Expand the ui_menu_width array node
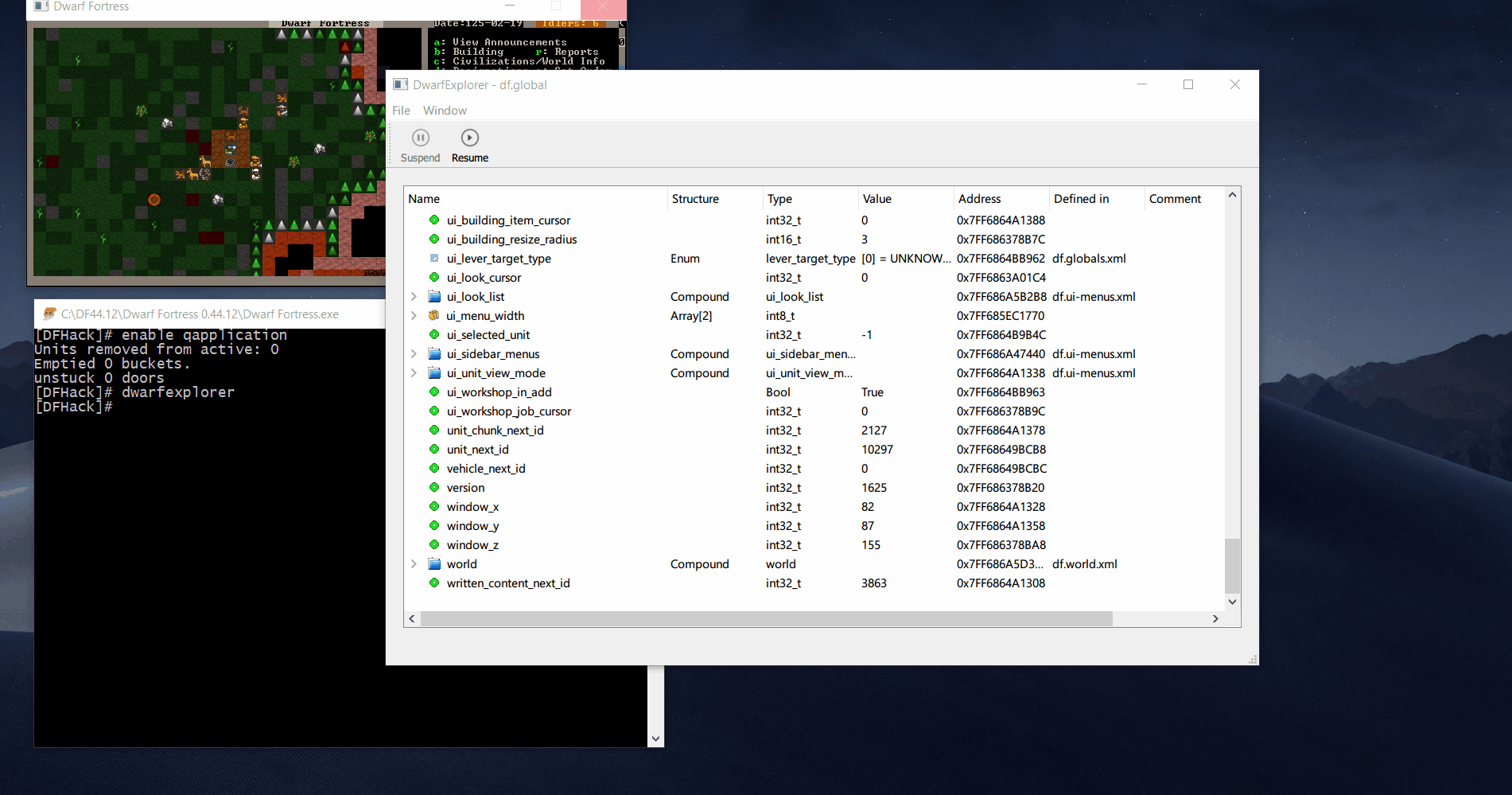Screen dimensions: 1512x795 coord(414,316)
